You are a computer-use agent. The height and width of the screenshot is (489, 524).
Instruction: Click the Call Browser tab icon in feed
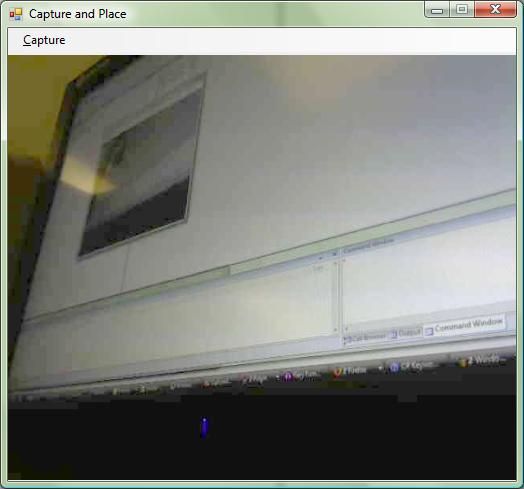pos(346,340)
